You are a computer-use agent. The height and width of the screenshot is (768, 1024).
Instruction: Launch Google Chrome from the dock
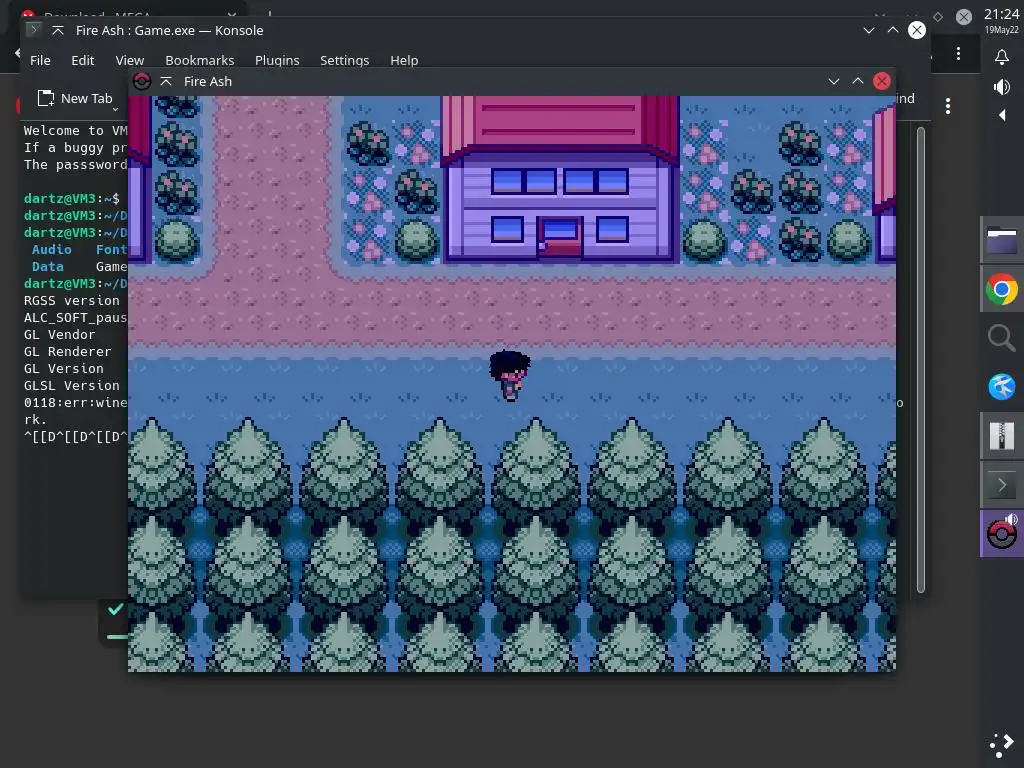[1001, 289]
